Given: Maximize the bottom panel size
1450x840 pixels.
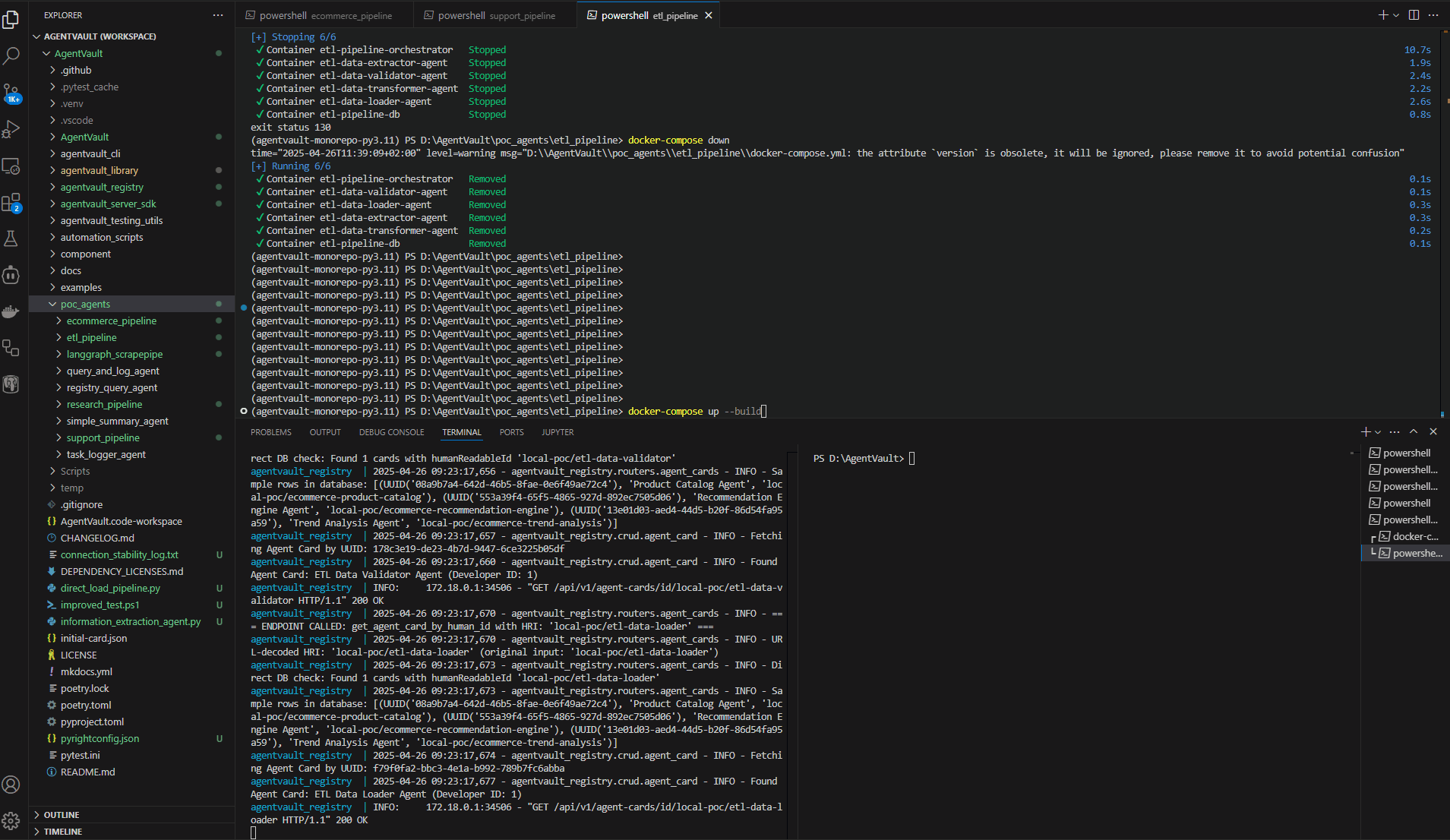Looking at the screenshot, I should coord(1414,431).
